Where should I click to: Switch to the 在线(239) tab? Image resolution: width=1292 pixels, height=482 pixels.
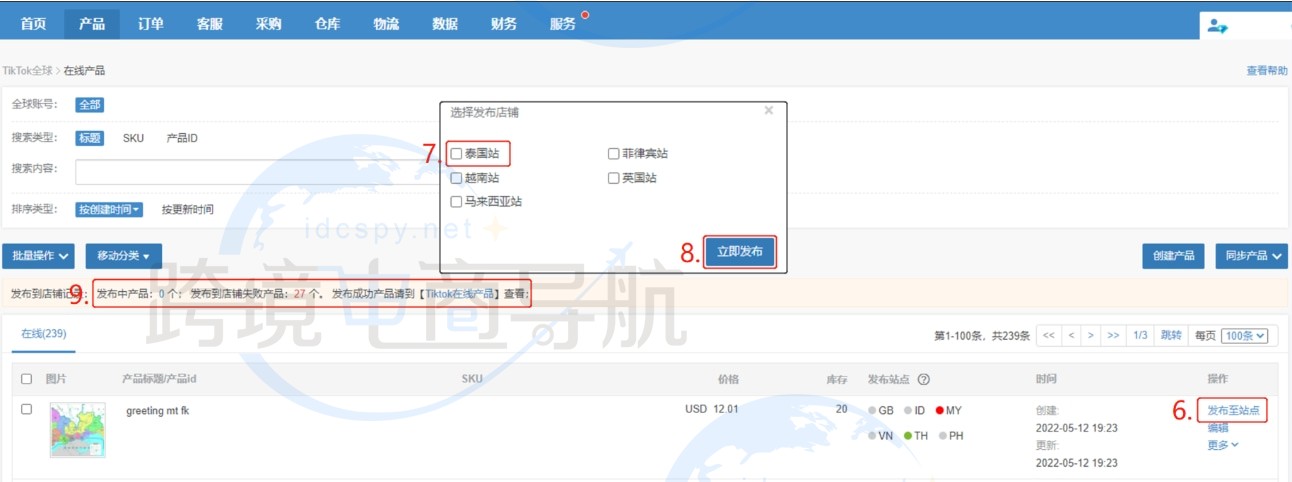pos(44,333)
